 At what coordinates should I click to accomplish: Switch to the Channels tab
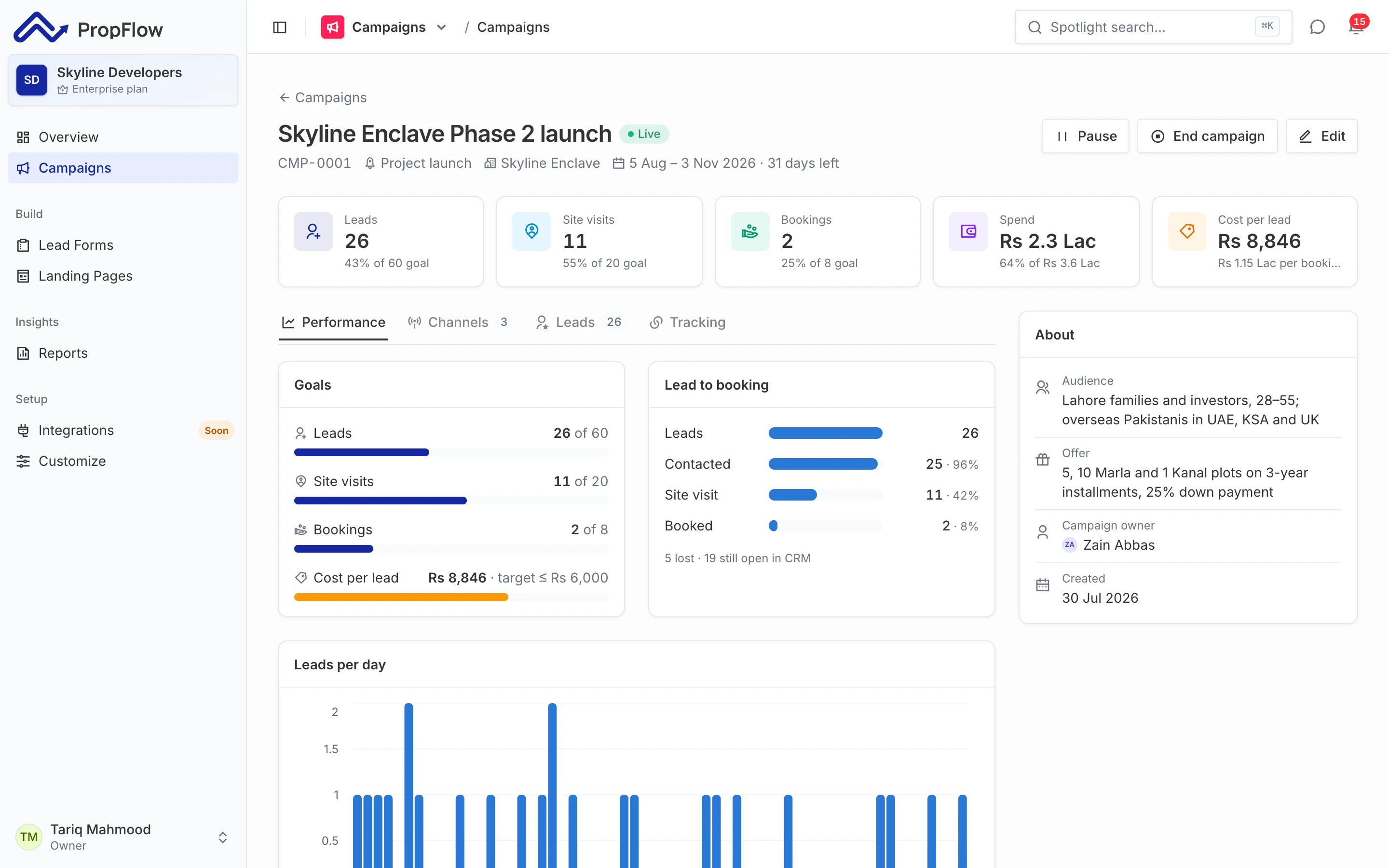tap(458, 322)
